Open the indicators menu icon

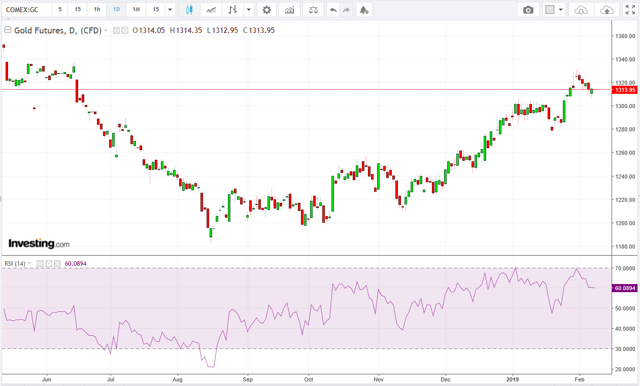click(289, 10)
